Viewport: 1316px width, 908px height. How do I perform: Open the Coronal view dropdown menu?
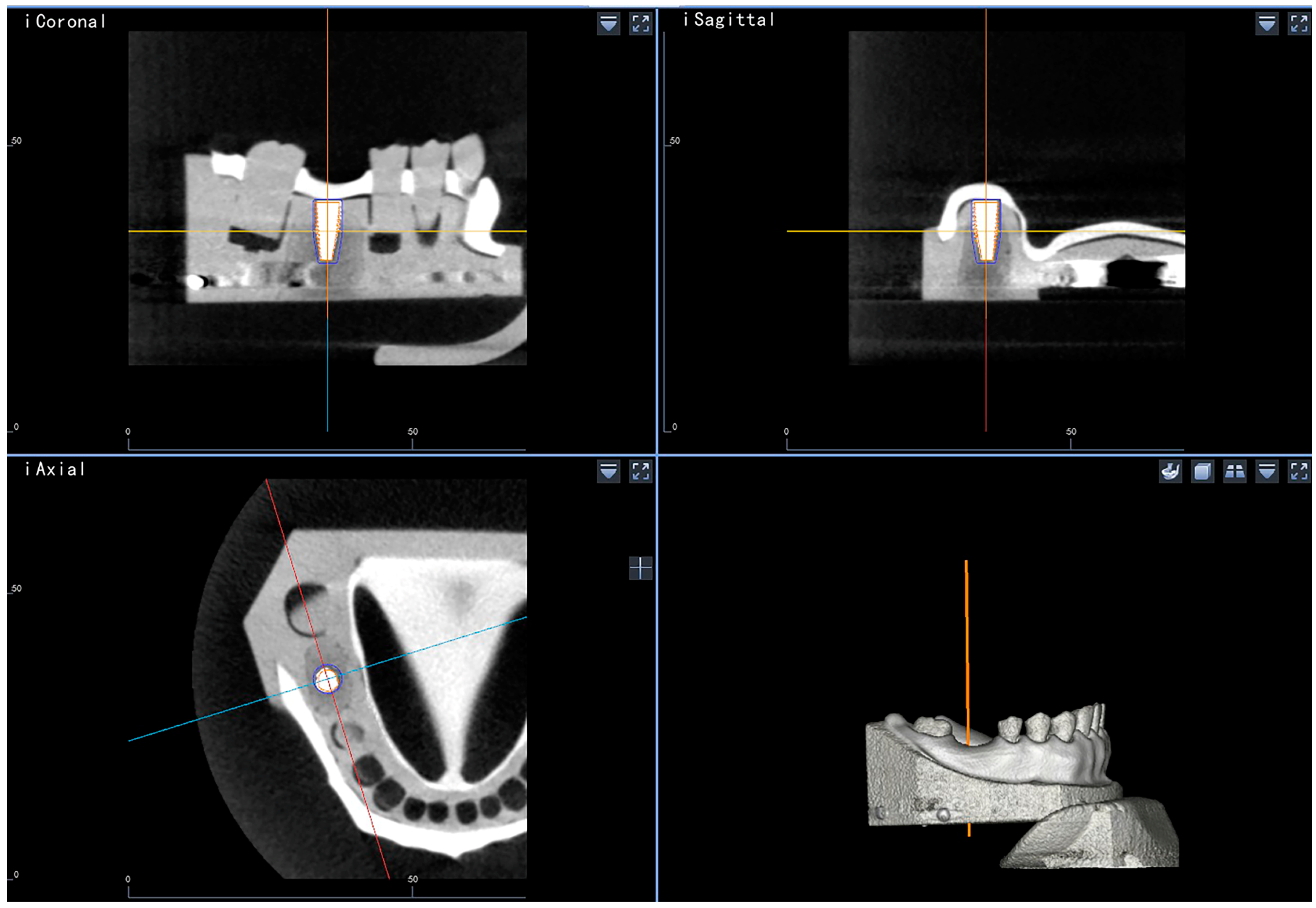(x=608, y=23)
